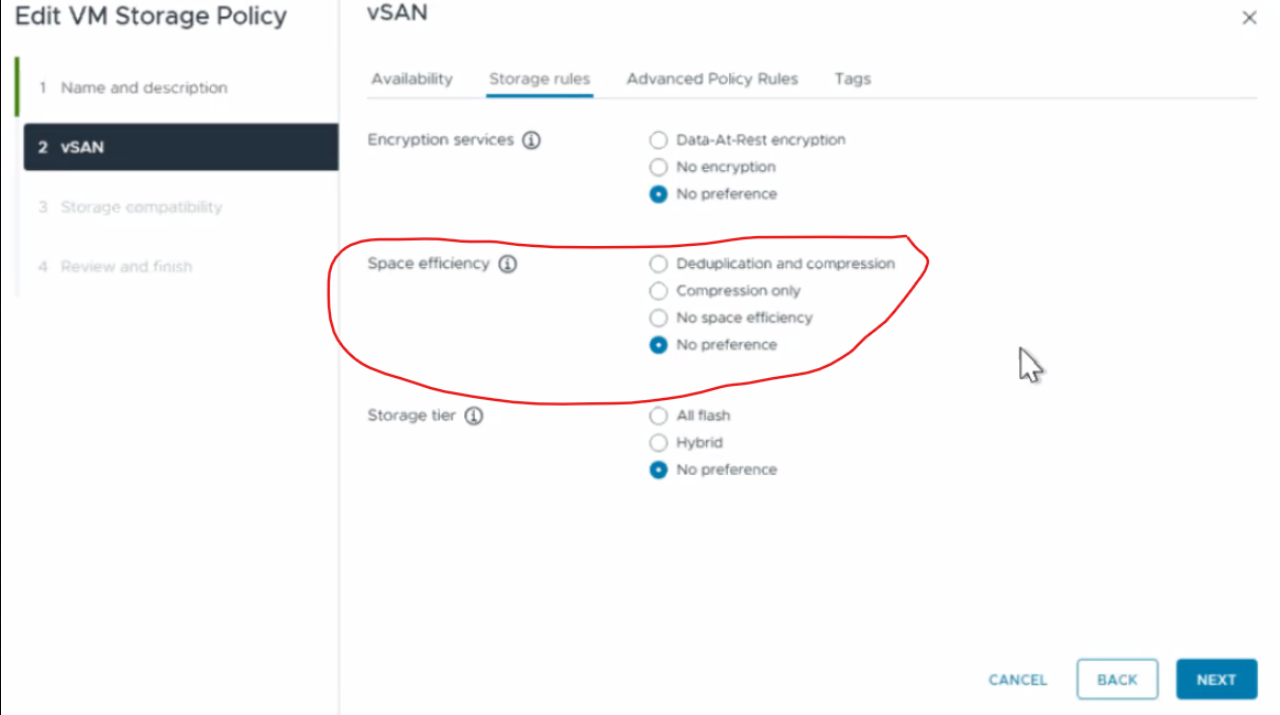Screen dimensions: 1280x715
Task: Go to Name and description step
Action: pos(144,88)
